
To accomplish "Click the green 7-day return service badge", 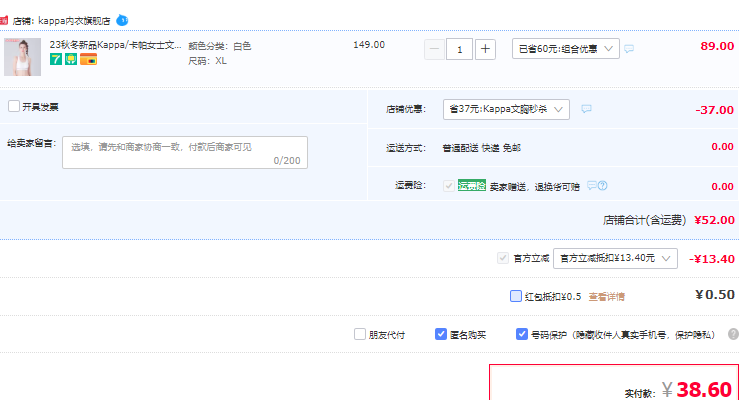I will coord(56,59).
